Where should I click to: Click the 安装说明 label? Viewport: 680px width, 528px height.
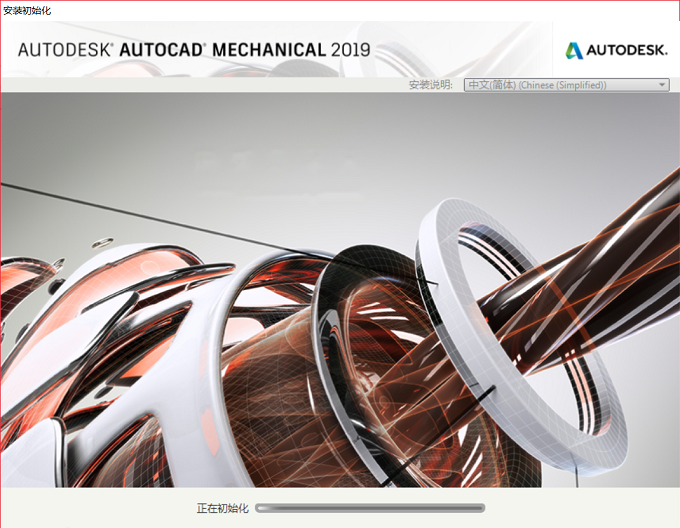coord(431,85)
